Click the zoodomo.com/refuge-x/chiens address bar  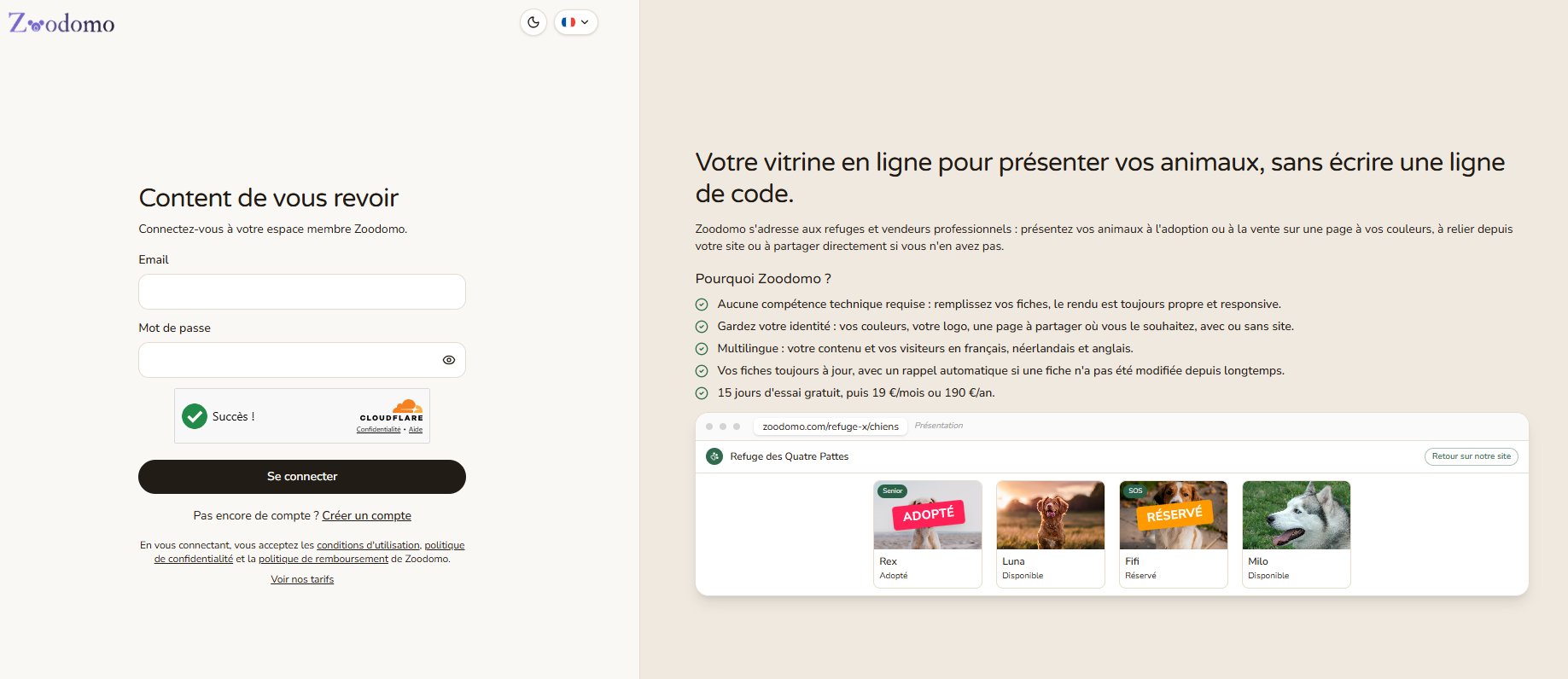pos(830,427)
